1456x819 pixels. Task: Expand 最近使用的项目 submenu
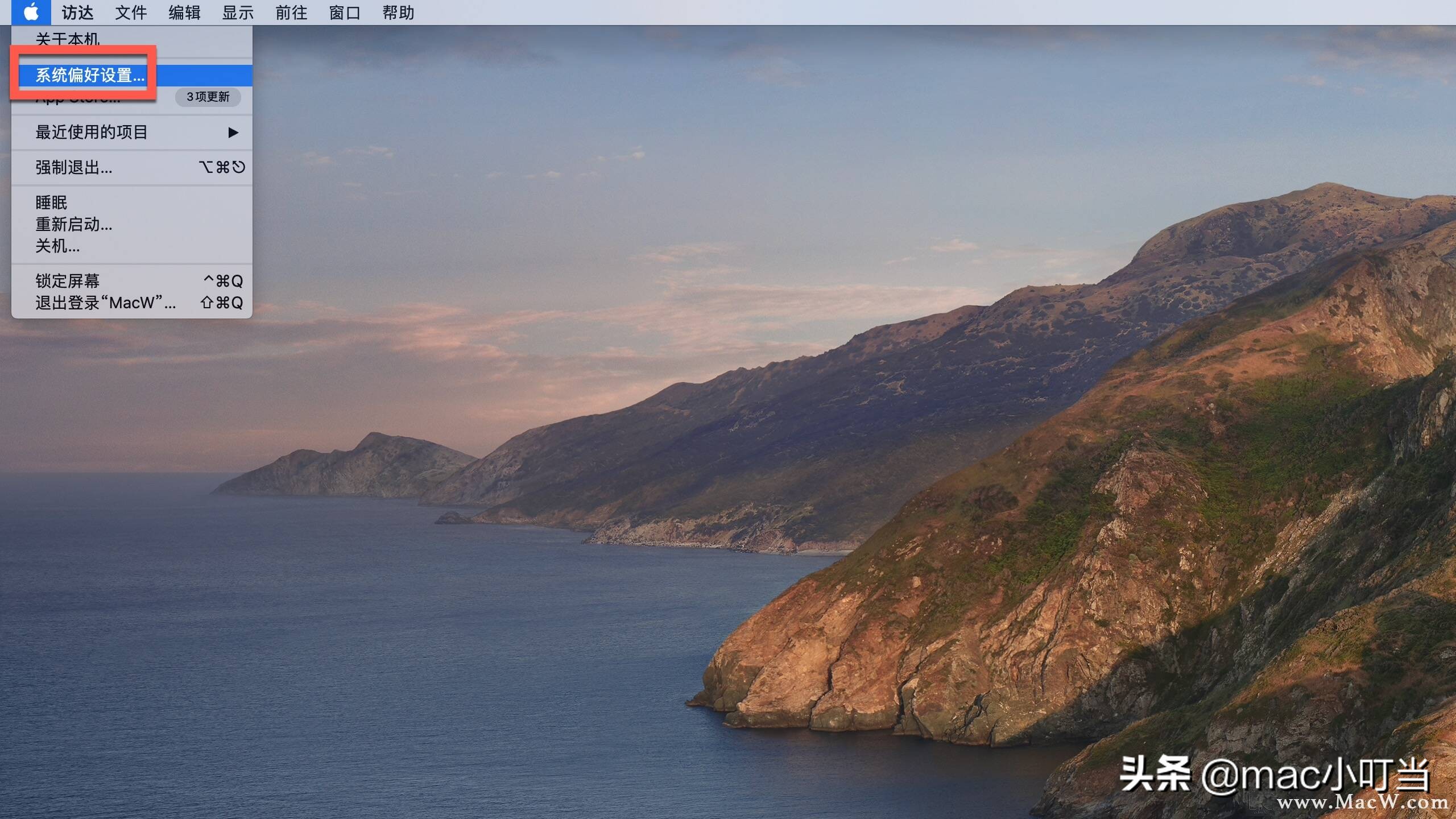[x=91, y=132]
